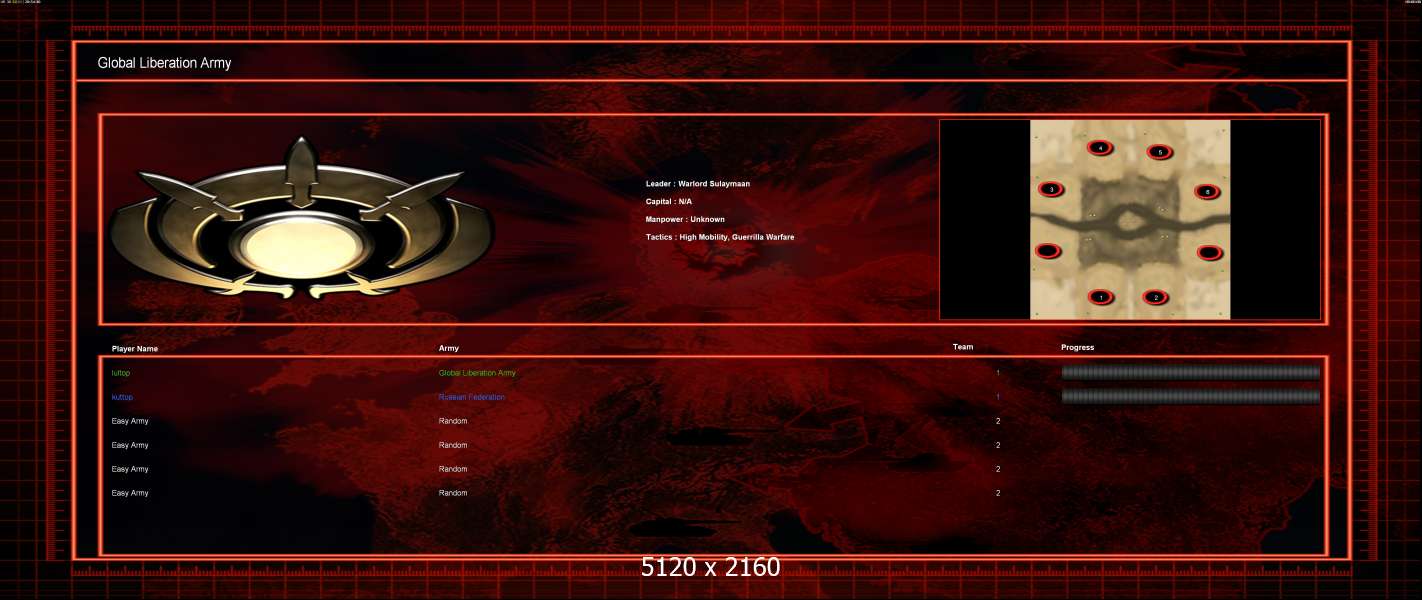Click the Progress column header

(1077, 348)
